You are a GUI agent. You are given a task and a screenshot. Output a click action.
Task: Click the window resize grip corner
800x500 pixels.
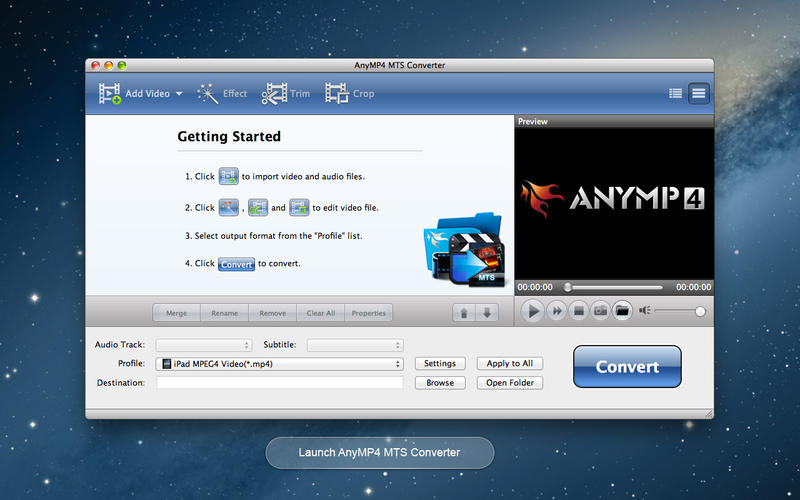click(708, 413)
